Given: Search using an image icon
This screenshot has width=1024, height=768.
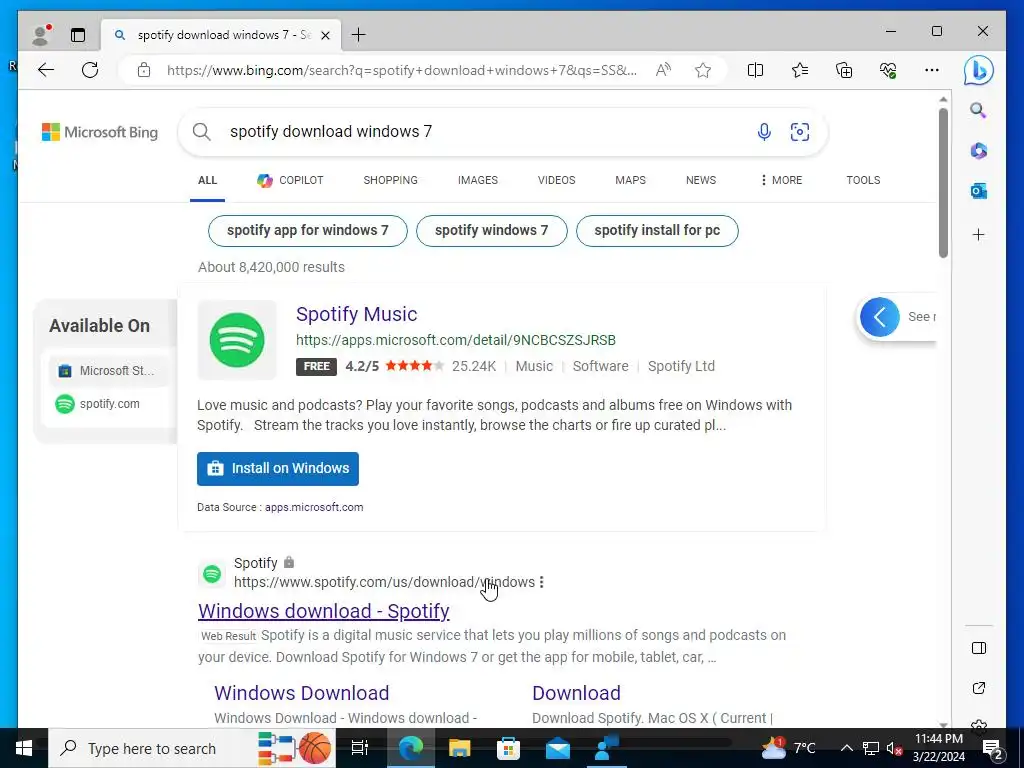Looking at the screenshot, I should [799, 132].
